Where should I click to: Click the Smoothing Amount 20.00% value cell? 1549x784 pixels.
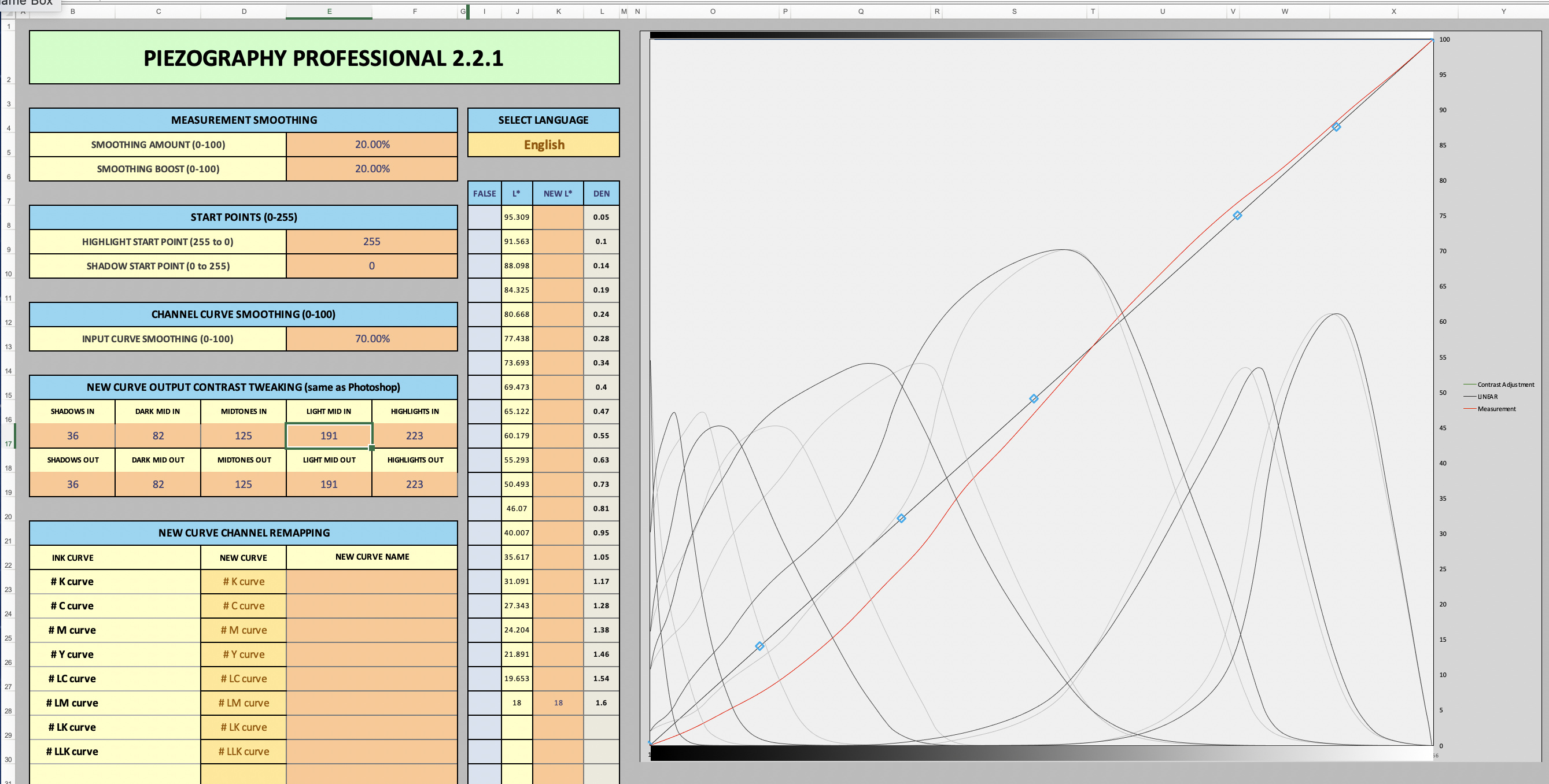371,145
